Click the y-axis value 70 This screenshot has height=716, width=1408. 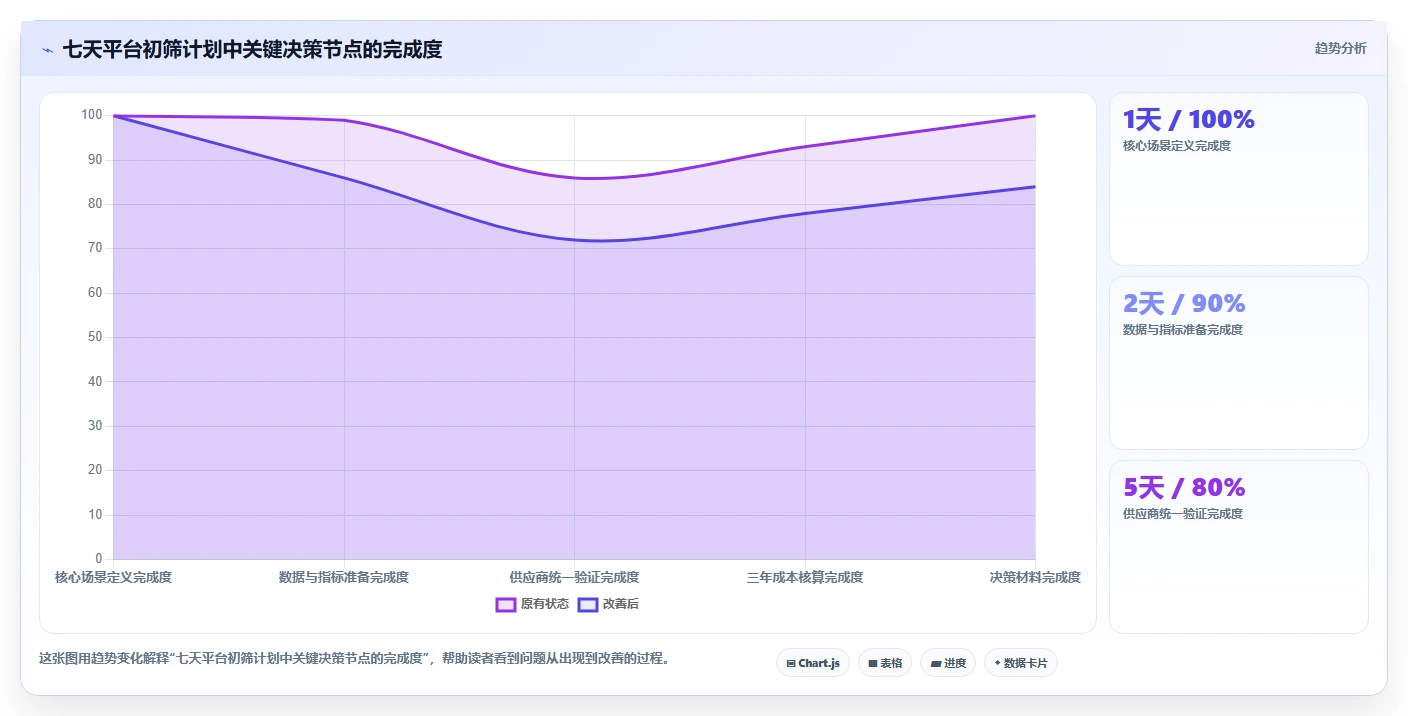[x=95, y=248]
